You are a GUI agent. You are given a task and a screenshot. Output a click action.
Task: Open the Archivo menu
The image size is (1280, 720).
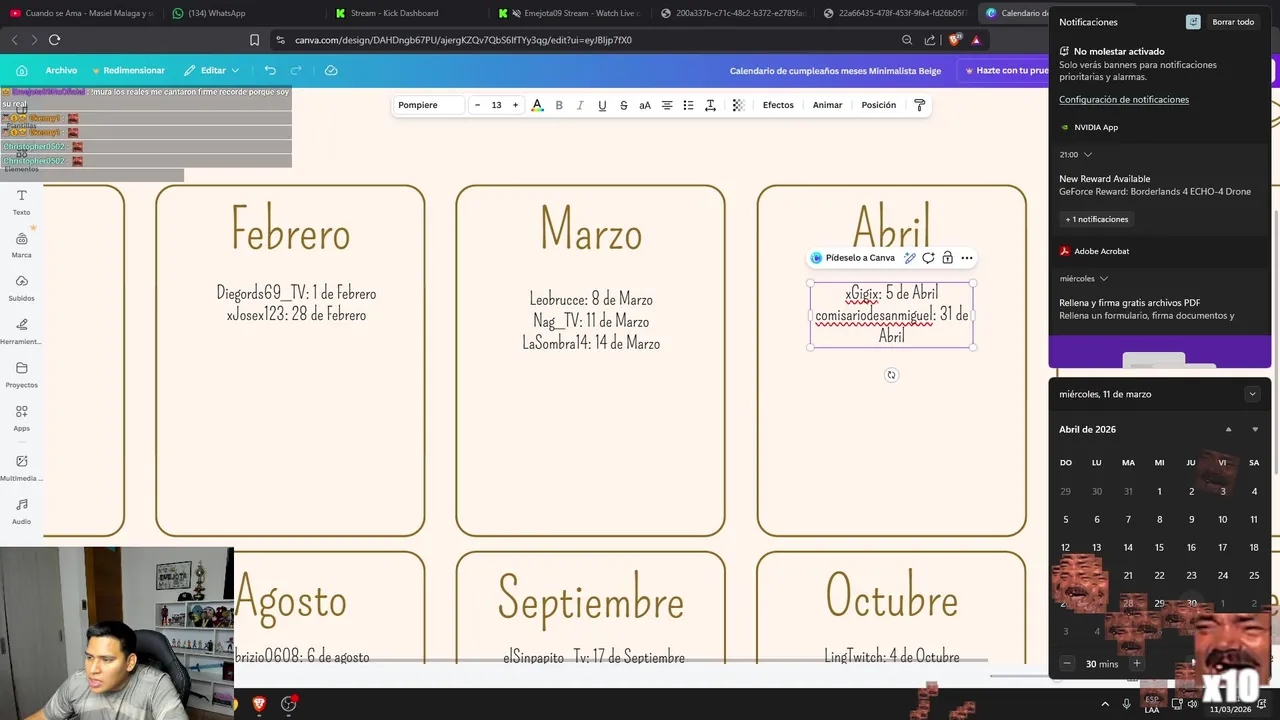61,71
